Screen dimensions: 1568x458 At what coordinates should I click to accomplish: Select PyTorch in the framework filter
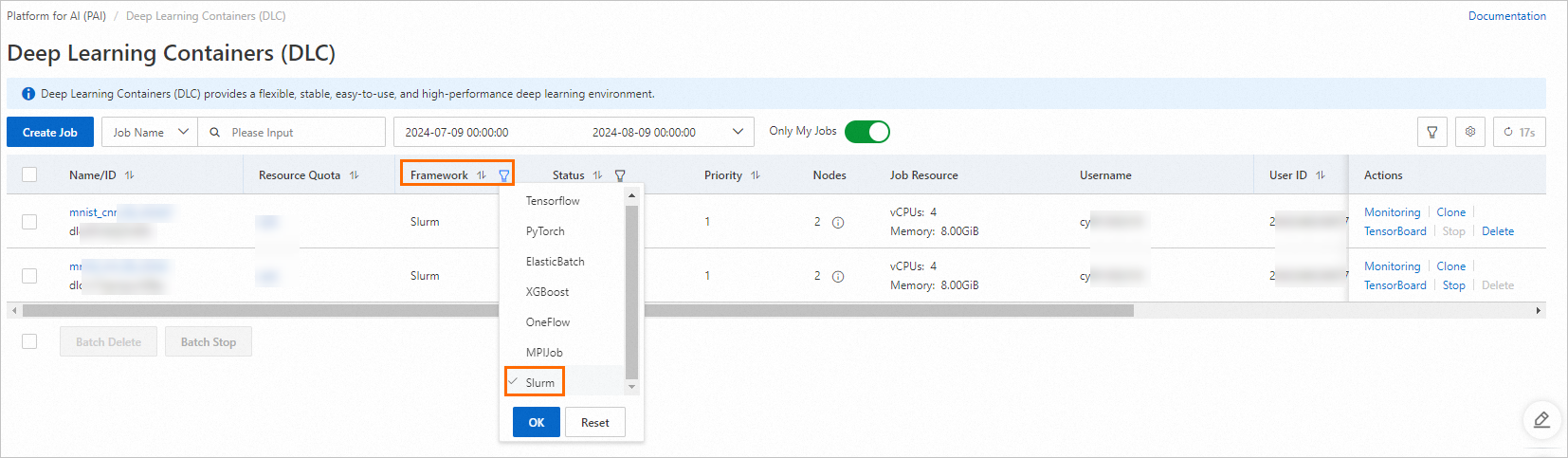click(545, 231)
